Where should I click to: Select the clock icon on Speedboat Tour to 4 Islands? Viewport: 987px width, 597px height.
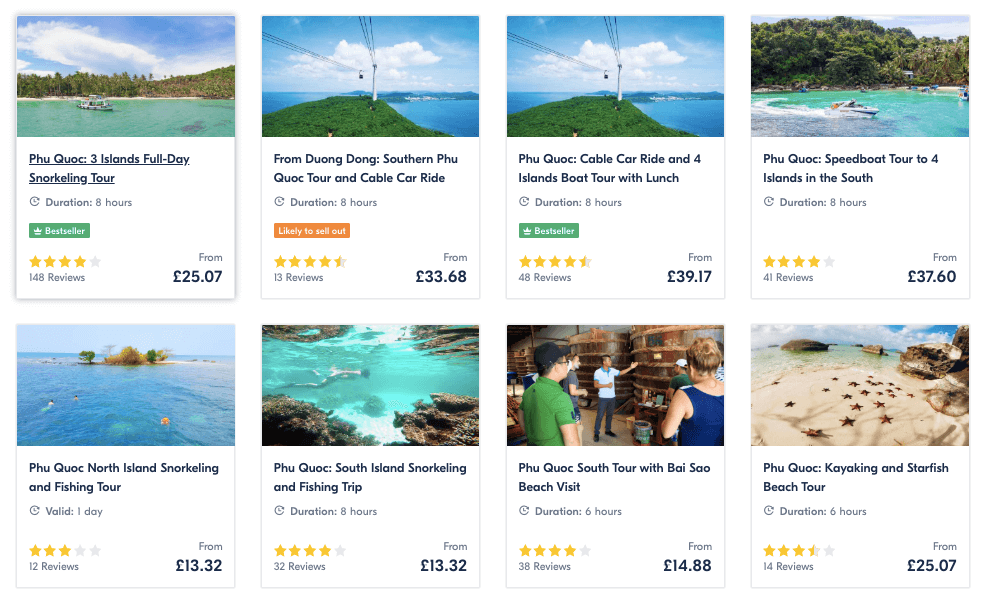(767, 202)
